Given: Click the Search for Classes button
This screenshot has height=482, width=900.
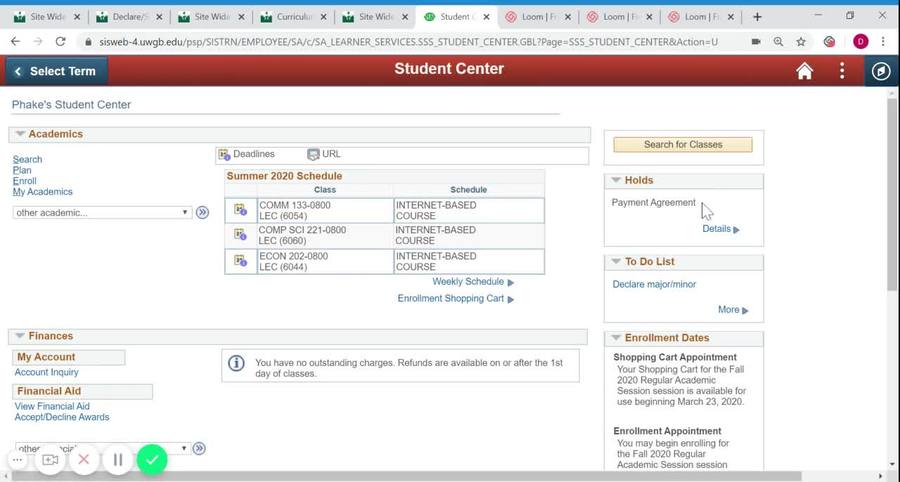Looking at the screenshot, I should 682,145.
